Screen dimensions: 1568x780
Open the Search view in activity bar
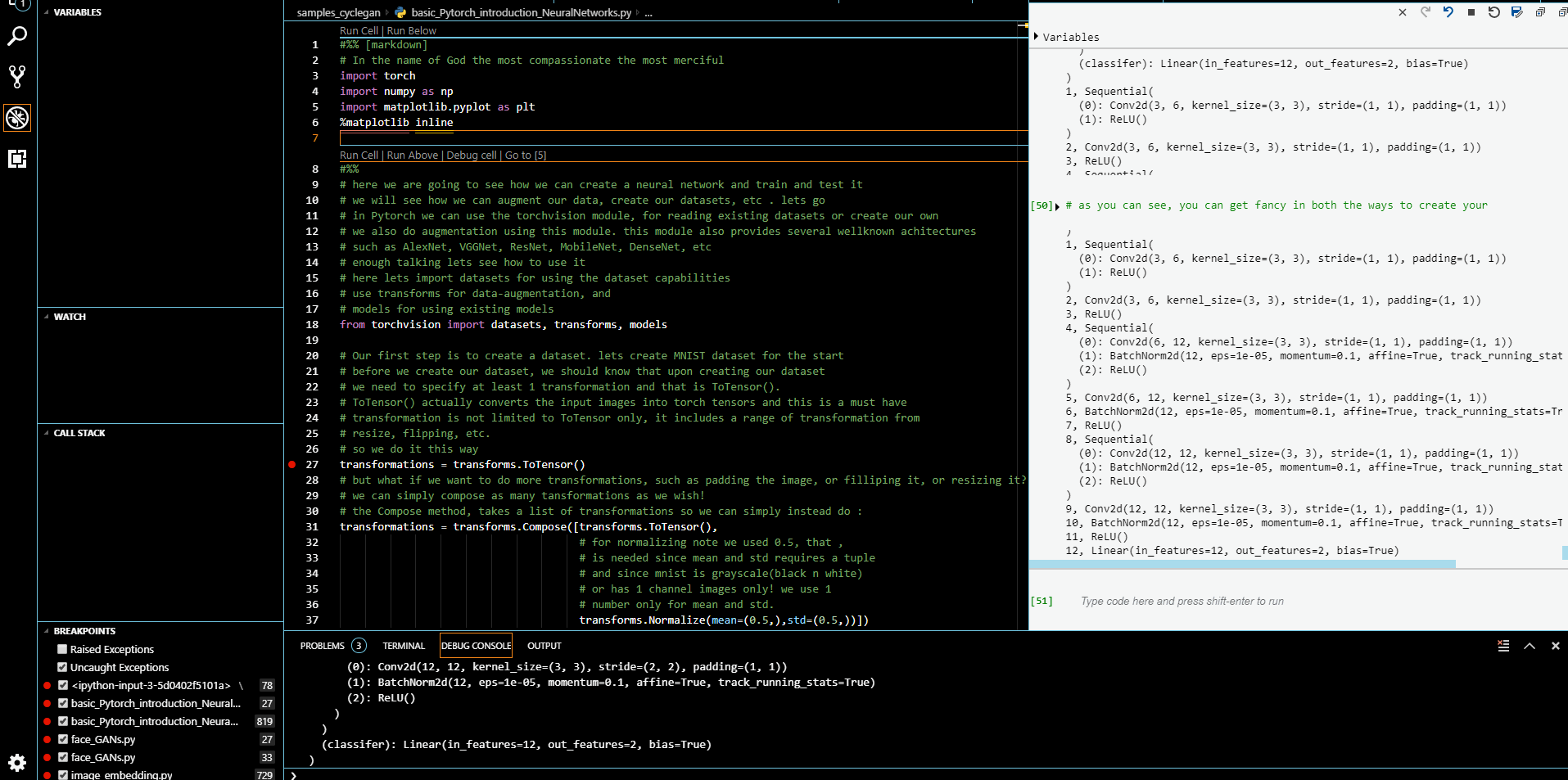pyautogui.click(x=17, y=36)
